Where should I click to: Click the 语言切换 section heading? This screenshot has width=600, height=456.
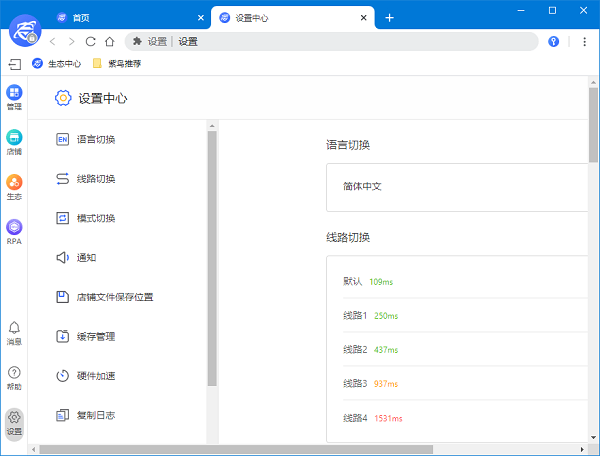(348, 145)
